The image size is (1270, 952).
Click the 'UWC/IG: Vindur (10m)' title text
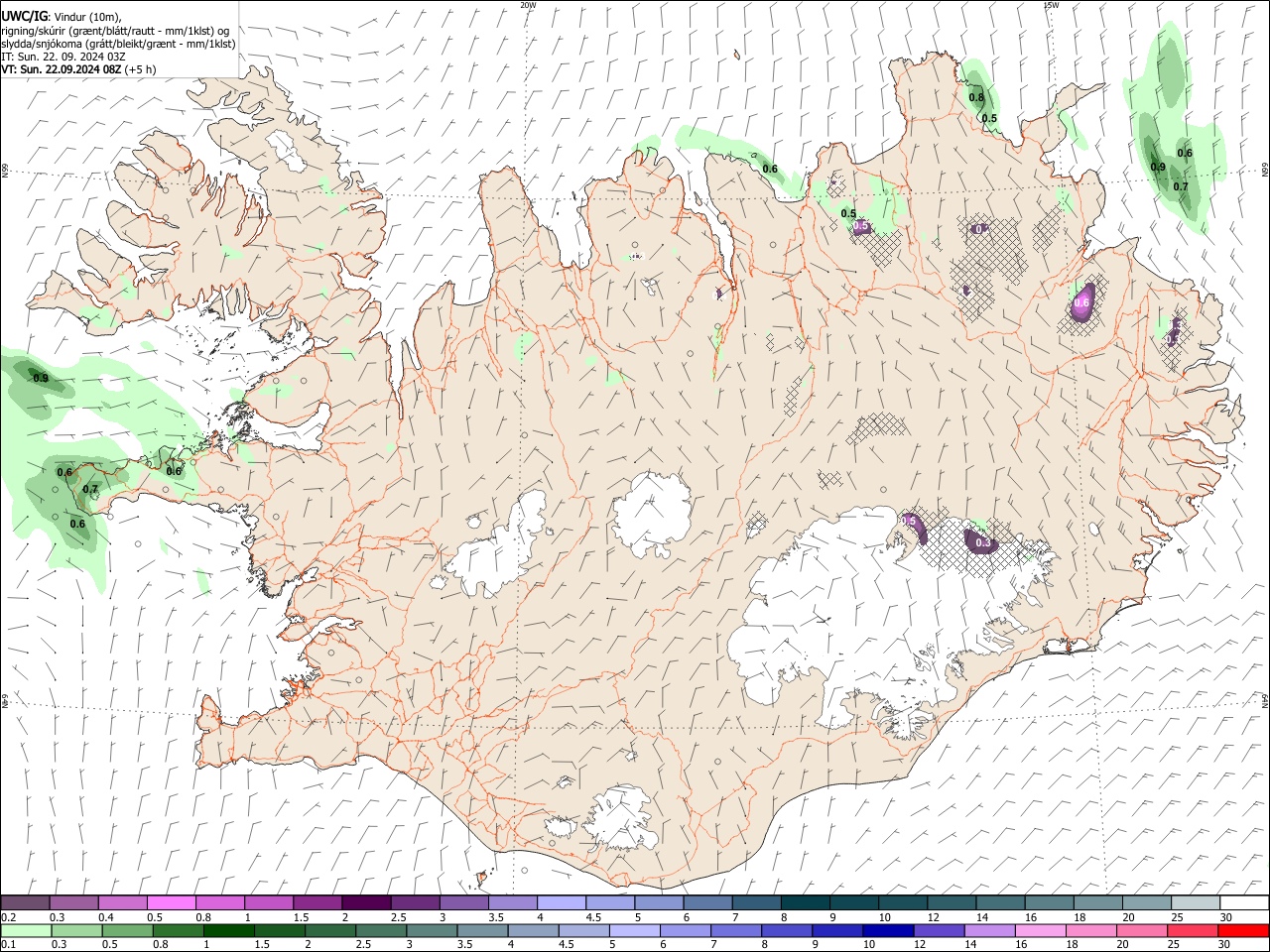62,17
